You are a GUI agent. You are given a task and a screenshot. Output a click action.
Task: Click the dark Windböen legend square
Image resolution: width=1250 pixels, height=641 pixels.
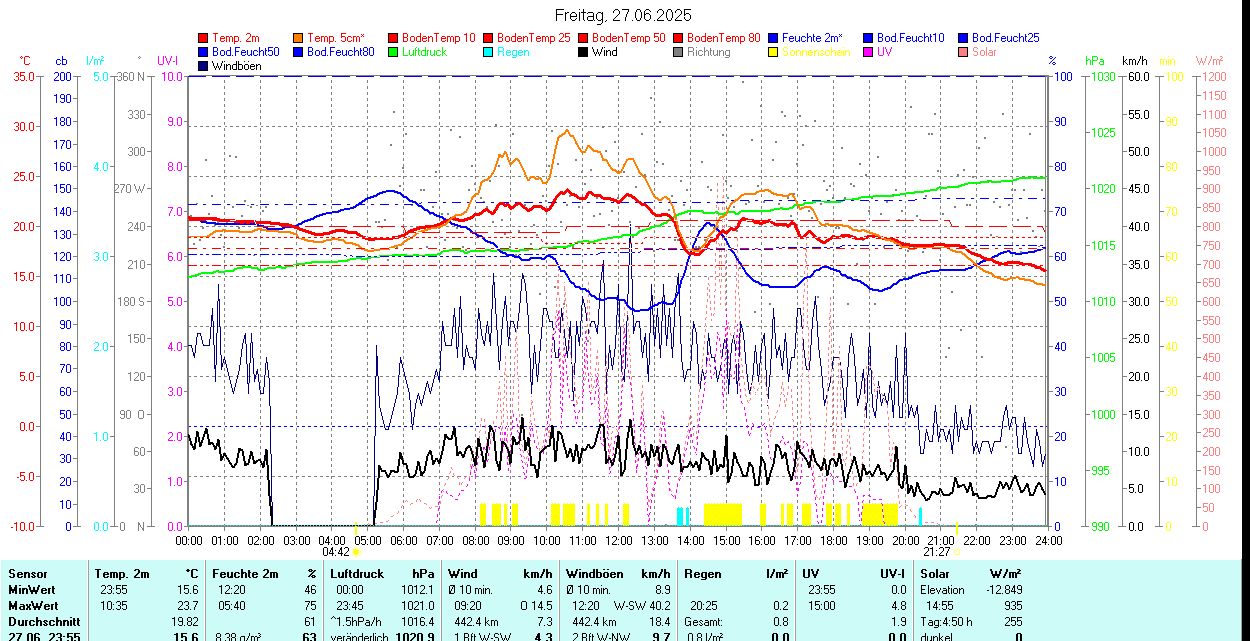point(204,66)
